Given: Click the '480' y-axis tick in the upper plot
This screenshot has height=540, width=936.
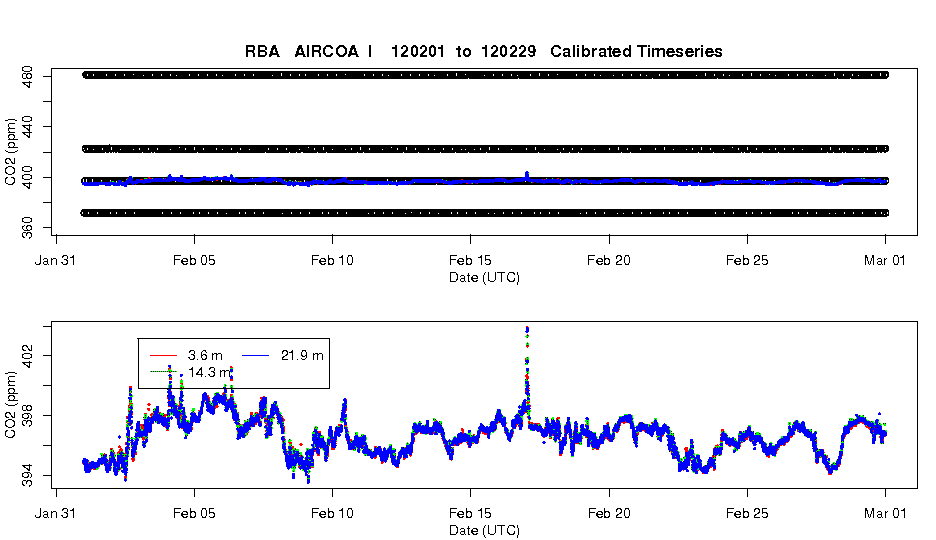Looking at the screenshot, I should coord(27,76).
